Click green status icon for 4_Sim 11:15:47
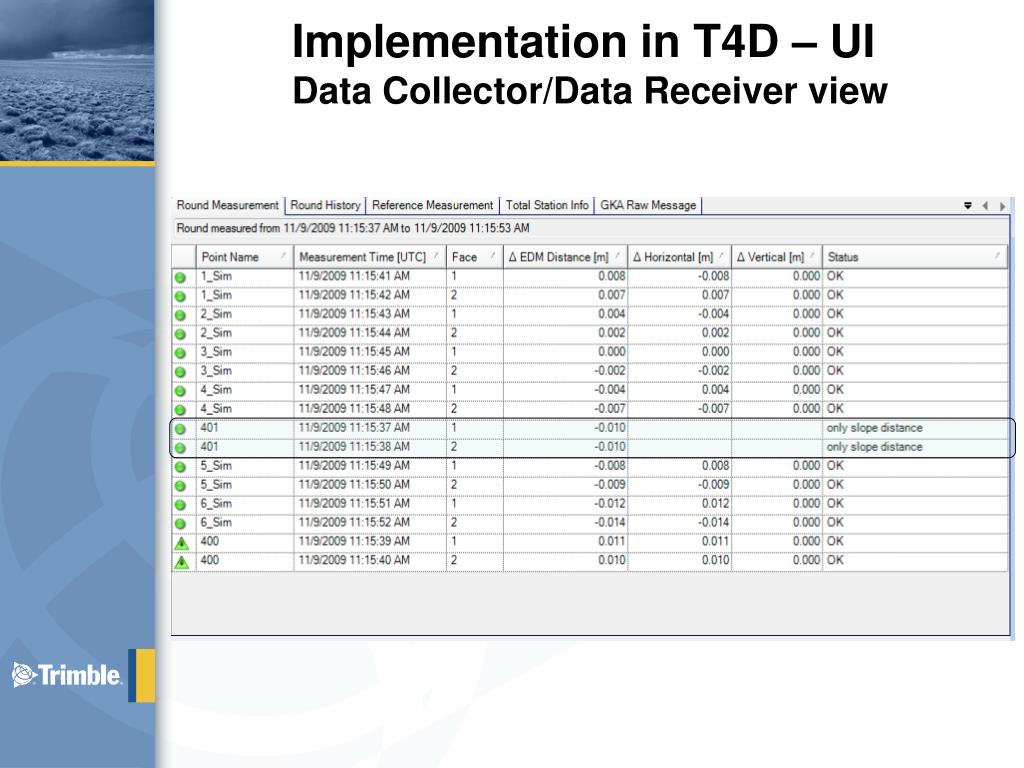This screenshot has width=1024, height=768. pyautogui.click(x=181, y=391)
